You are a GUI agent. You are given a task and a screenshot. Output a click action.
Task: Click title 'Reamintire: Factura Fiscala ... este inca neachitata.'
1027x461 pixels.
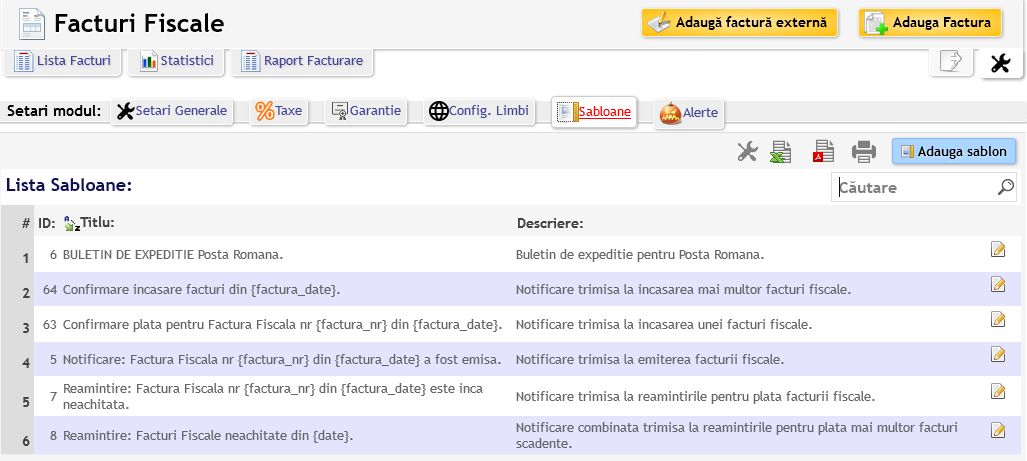(273, 396)
